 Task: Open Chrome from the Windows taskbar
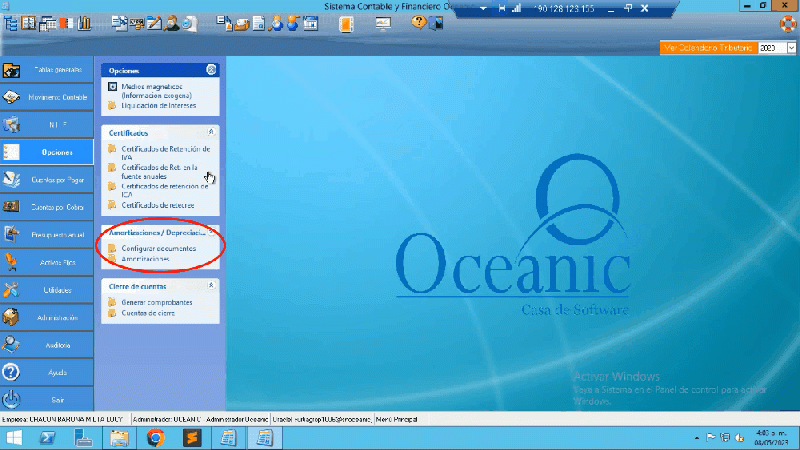tap(155, 437)
